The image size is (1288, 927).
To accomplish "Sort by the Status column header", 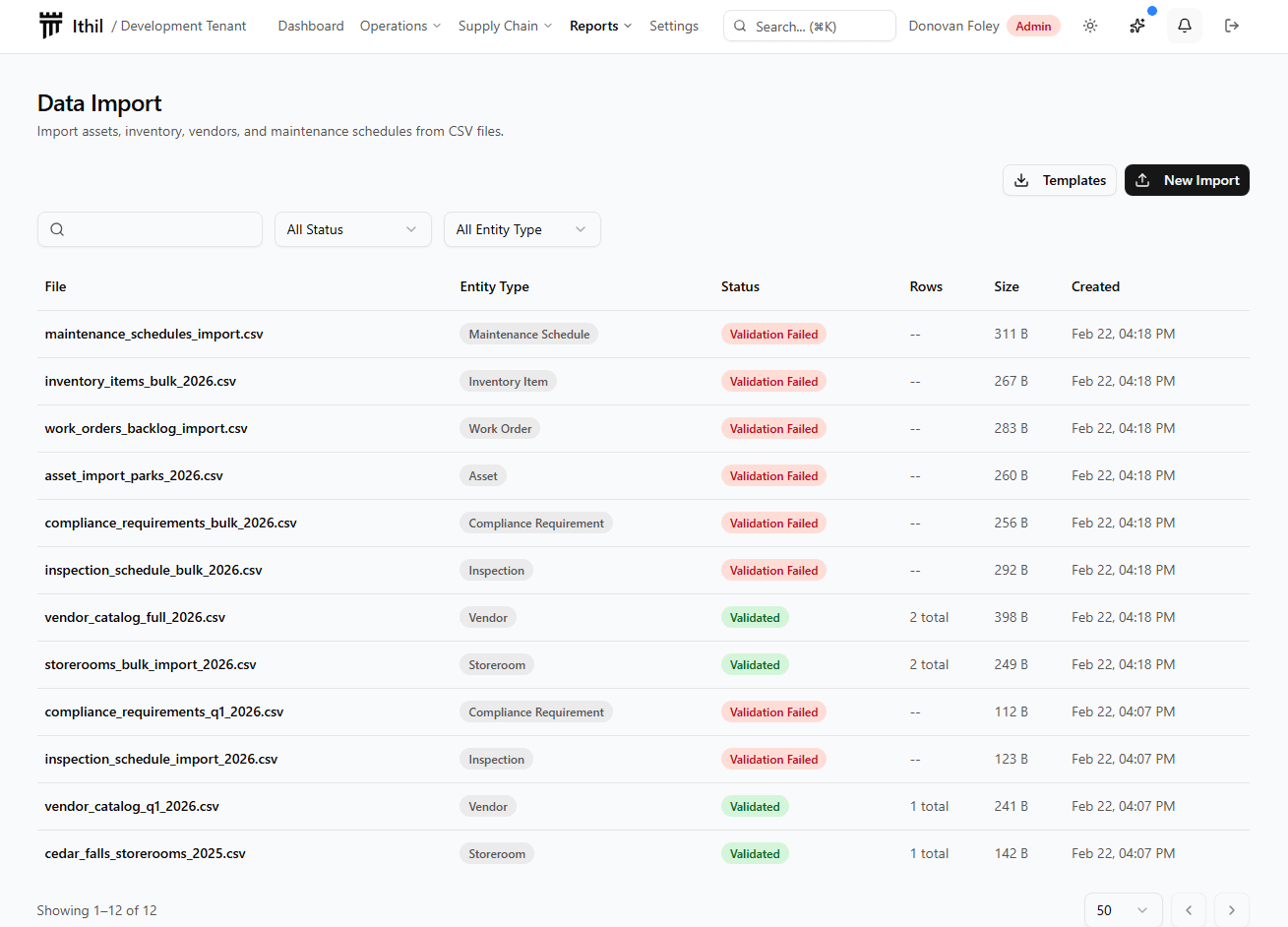I will tap(740, 286).
